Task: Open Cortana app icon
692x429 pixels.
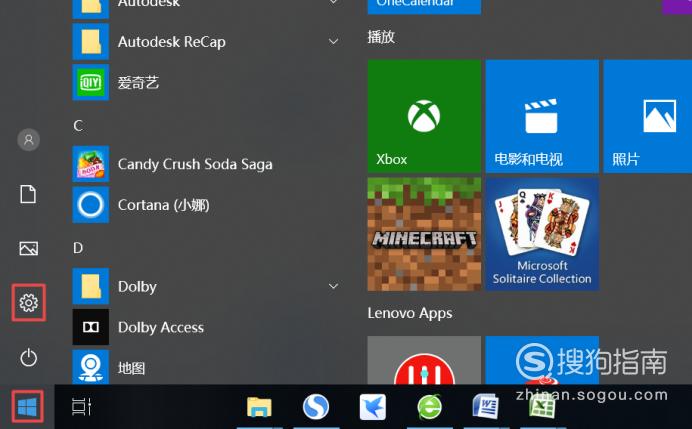Action: pyautogui.click(x=90, y=205)
